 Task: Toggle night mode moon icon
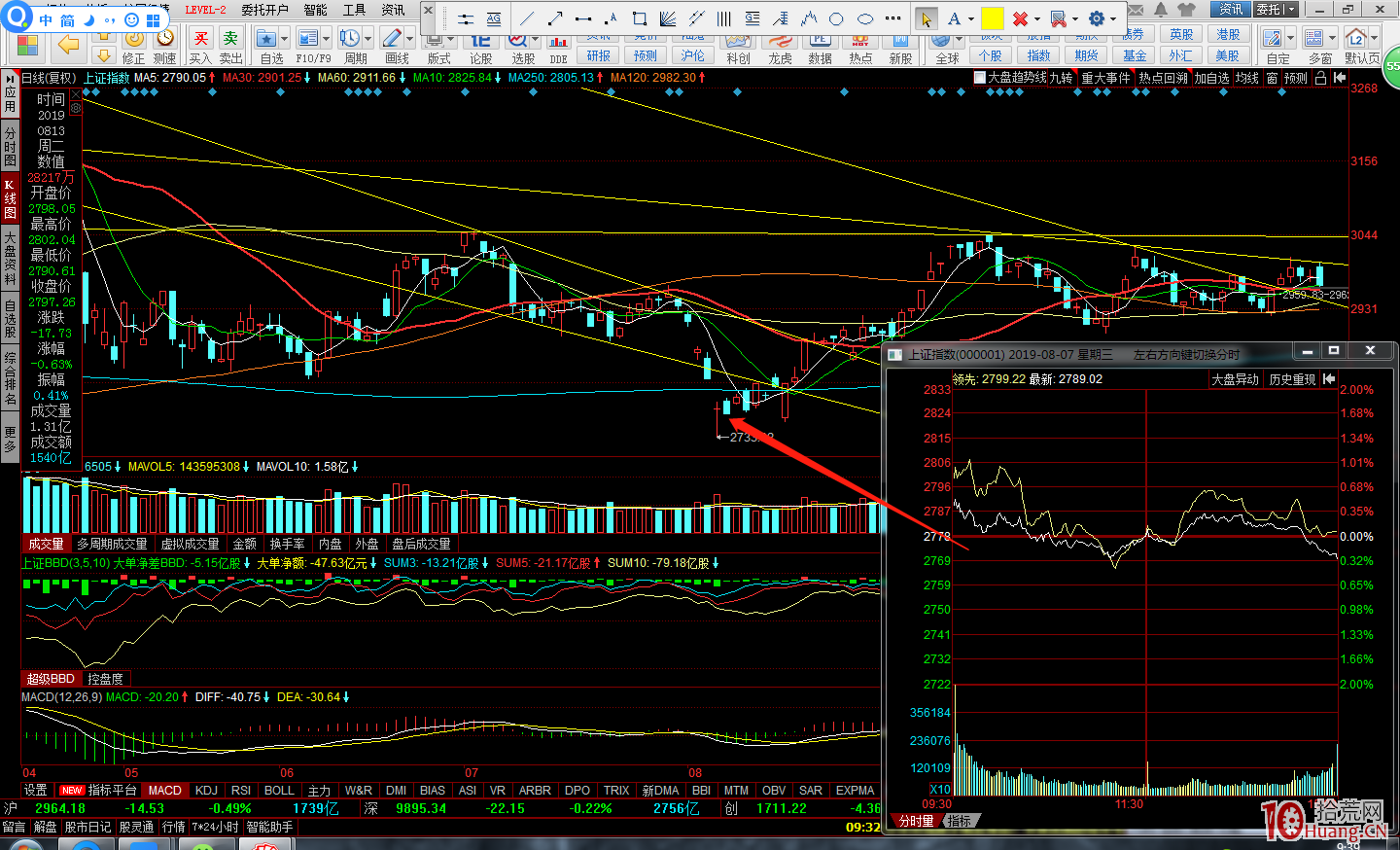(88, 19)
